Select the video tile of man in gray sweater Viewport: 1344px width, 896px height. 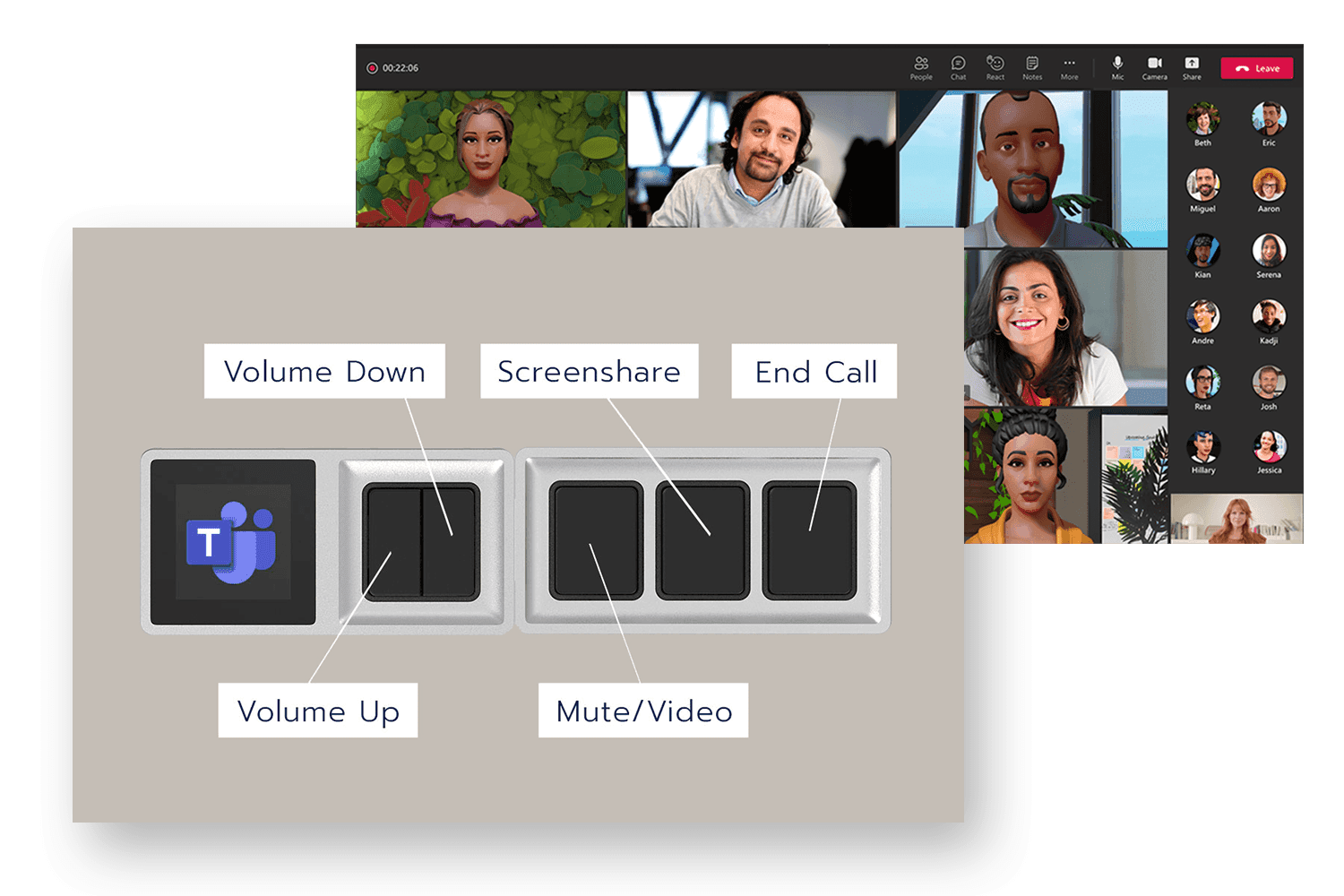[762, 159]
